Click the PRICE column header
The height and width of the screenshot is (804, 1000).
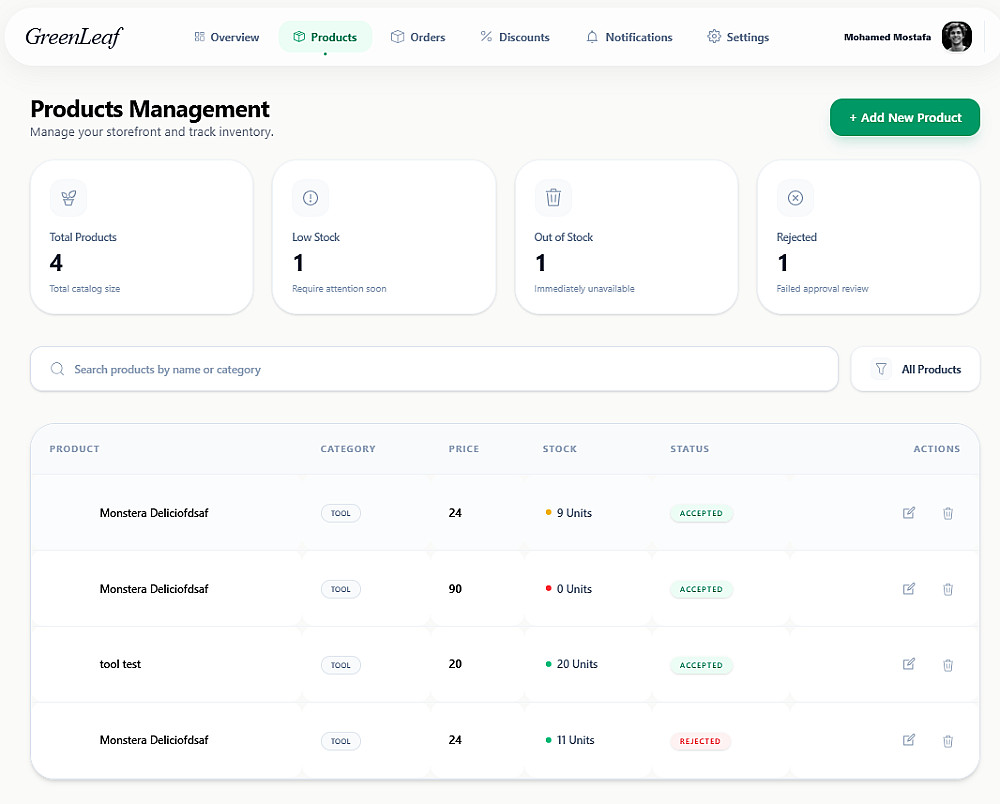tap(464, 449)
